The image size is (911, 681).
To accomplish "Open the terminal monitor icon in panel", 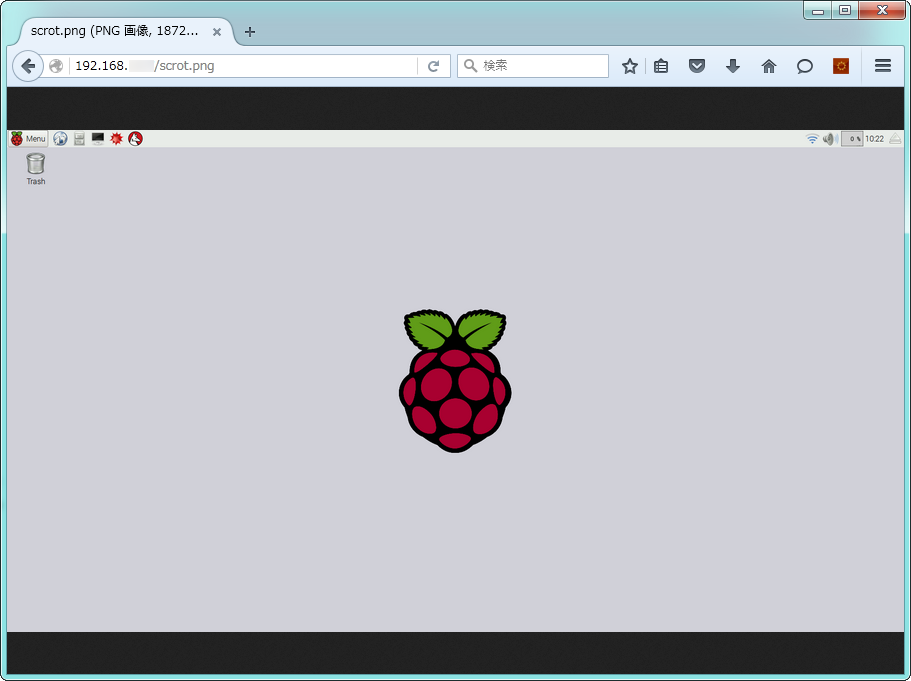I will pyautogui.click(x=98, y=138).
